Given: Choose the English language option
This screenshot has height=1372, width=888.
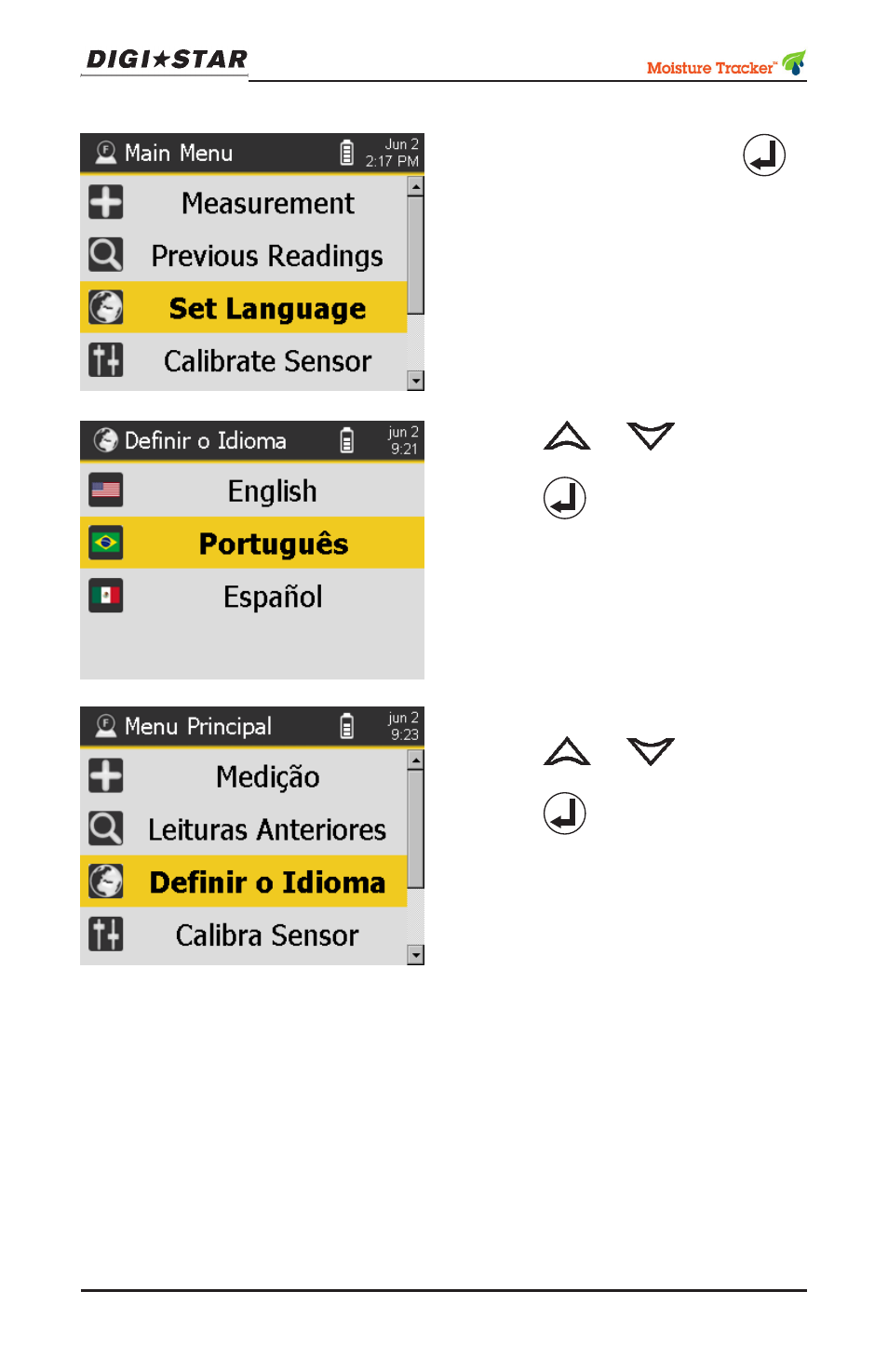Looking at the screenshot, I should point(252,491).
